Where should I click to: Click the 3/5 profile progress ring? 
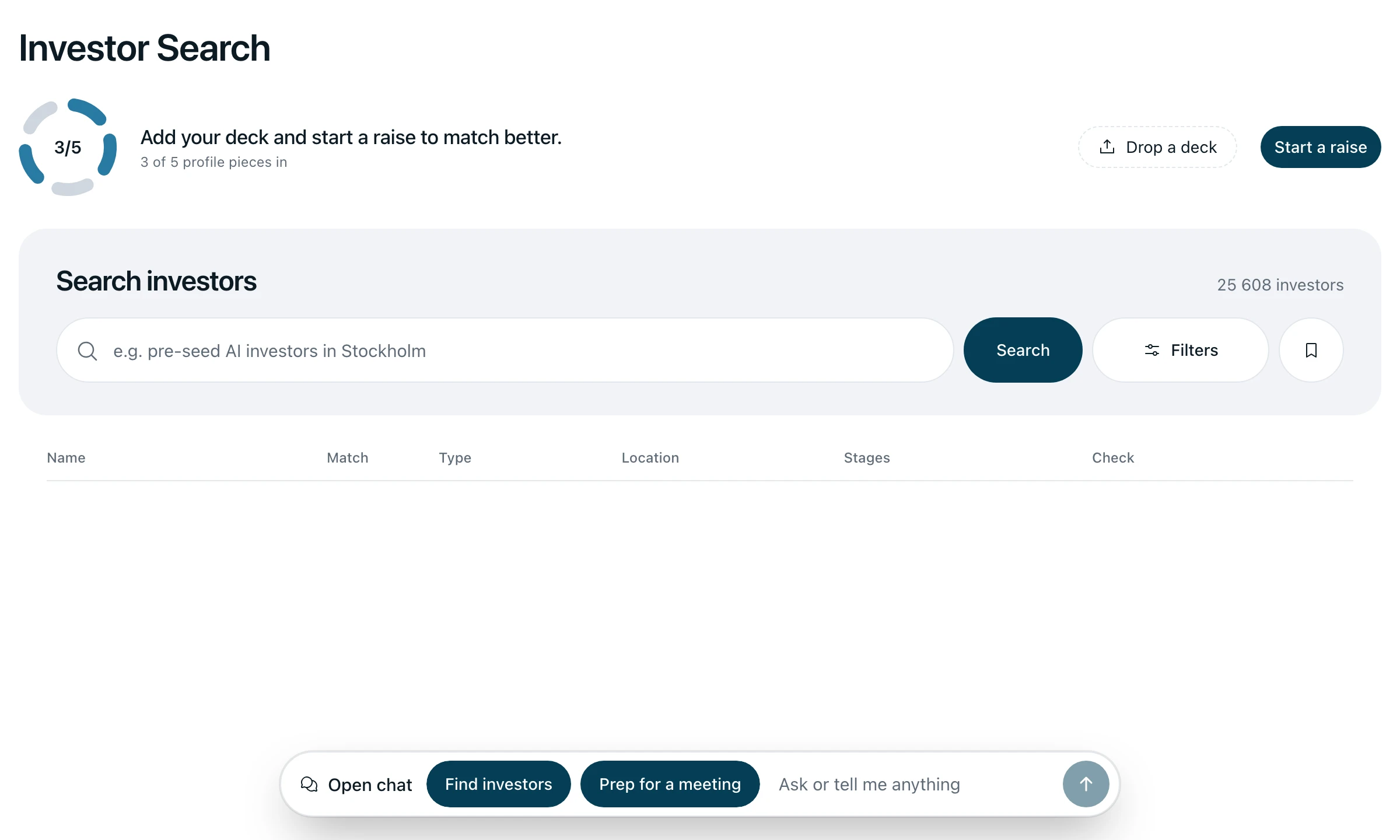(68, 147)
